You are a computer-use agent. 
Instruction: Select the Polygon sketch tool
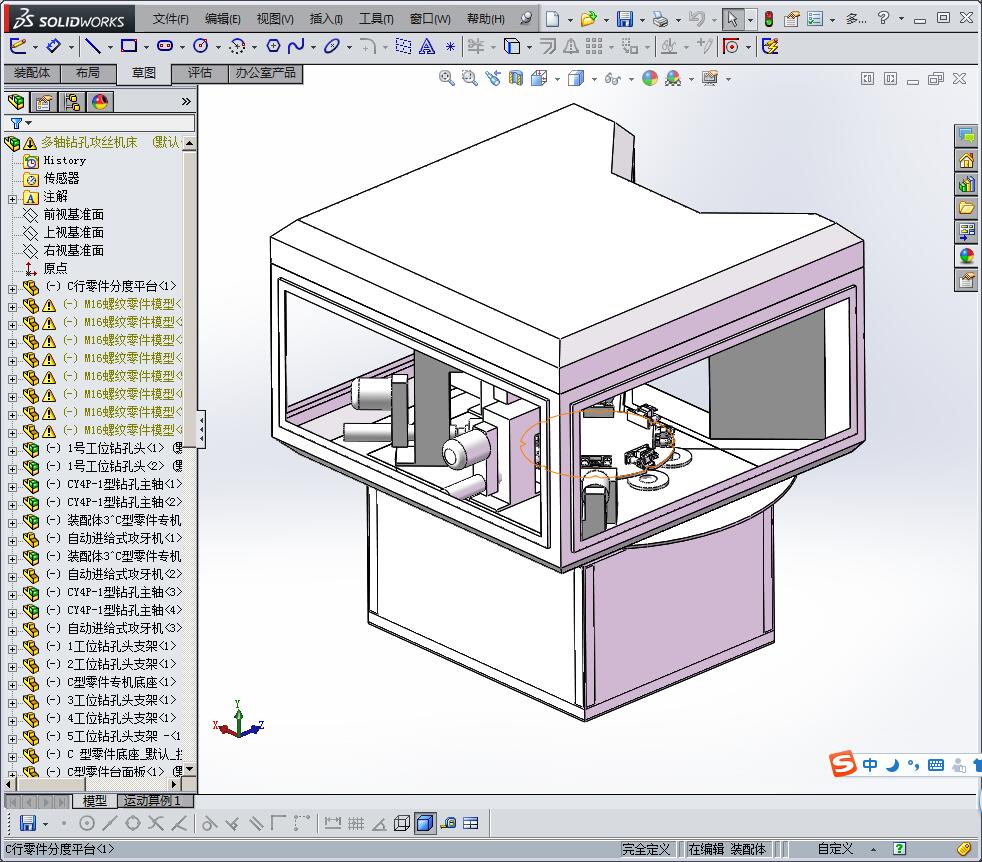coord(274,46)
